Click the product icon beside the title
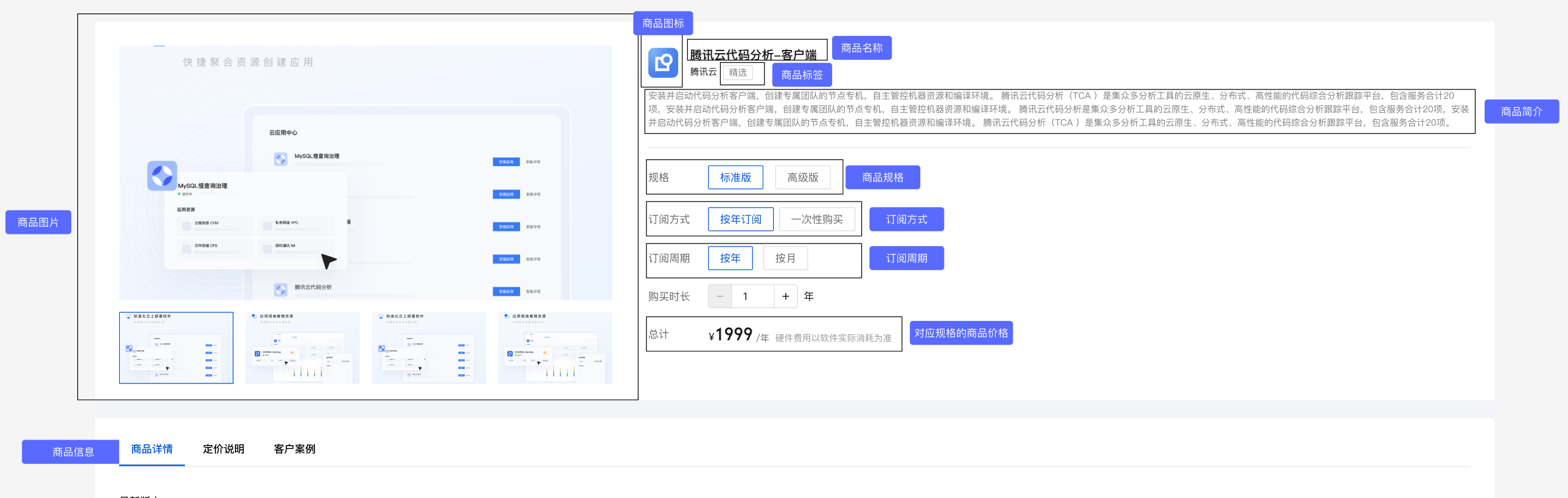 663,62
